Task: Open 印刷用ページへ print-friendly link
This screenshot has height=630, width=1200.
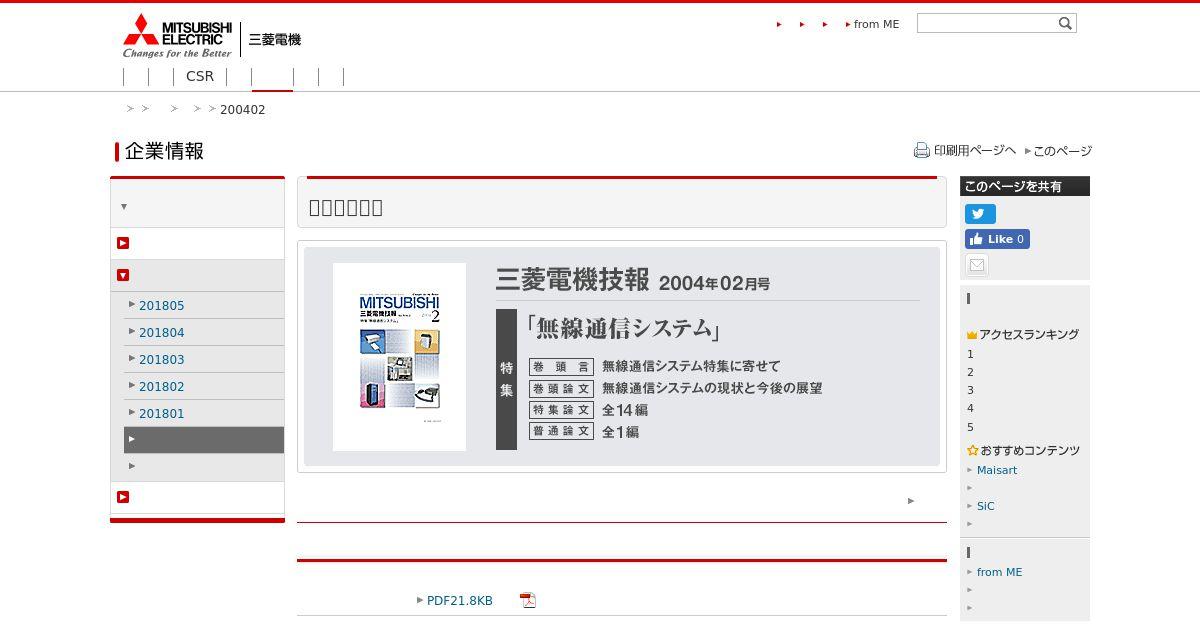Action: 974,150
